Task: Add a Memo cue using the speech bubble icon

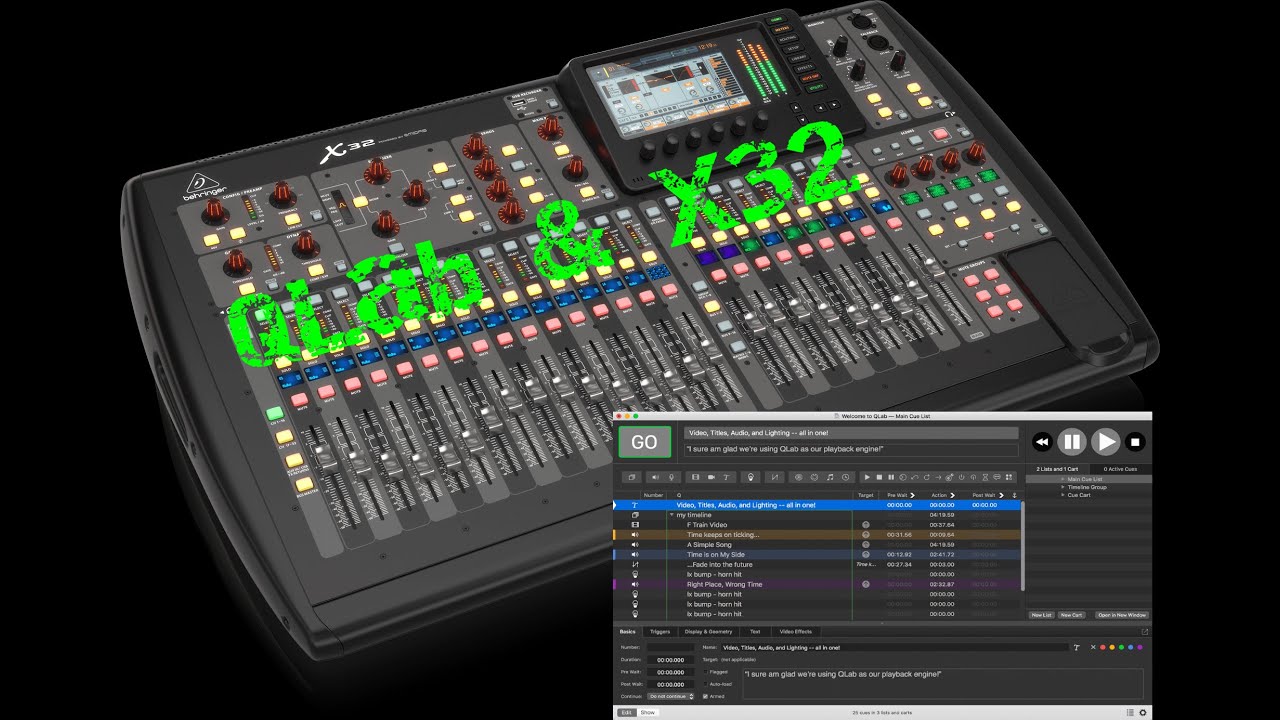Action: (x=997, y=477)
